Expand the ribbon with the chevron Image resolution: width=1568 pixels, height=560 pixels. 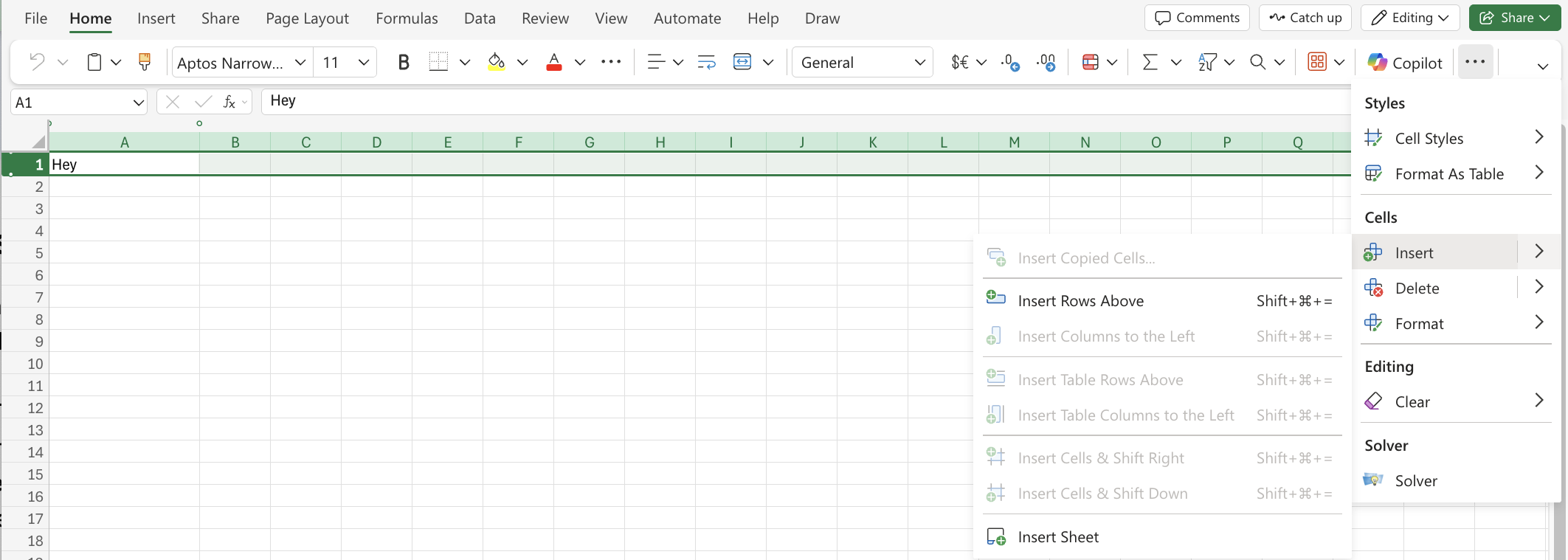point(1542,66)
